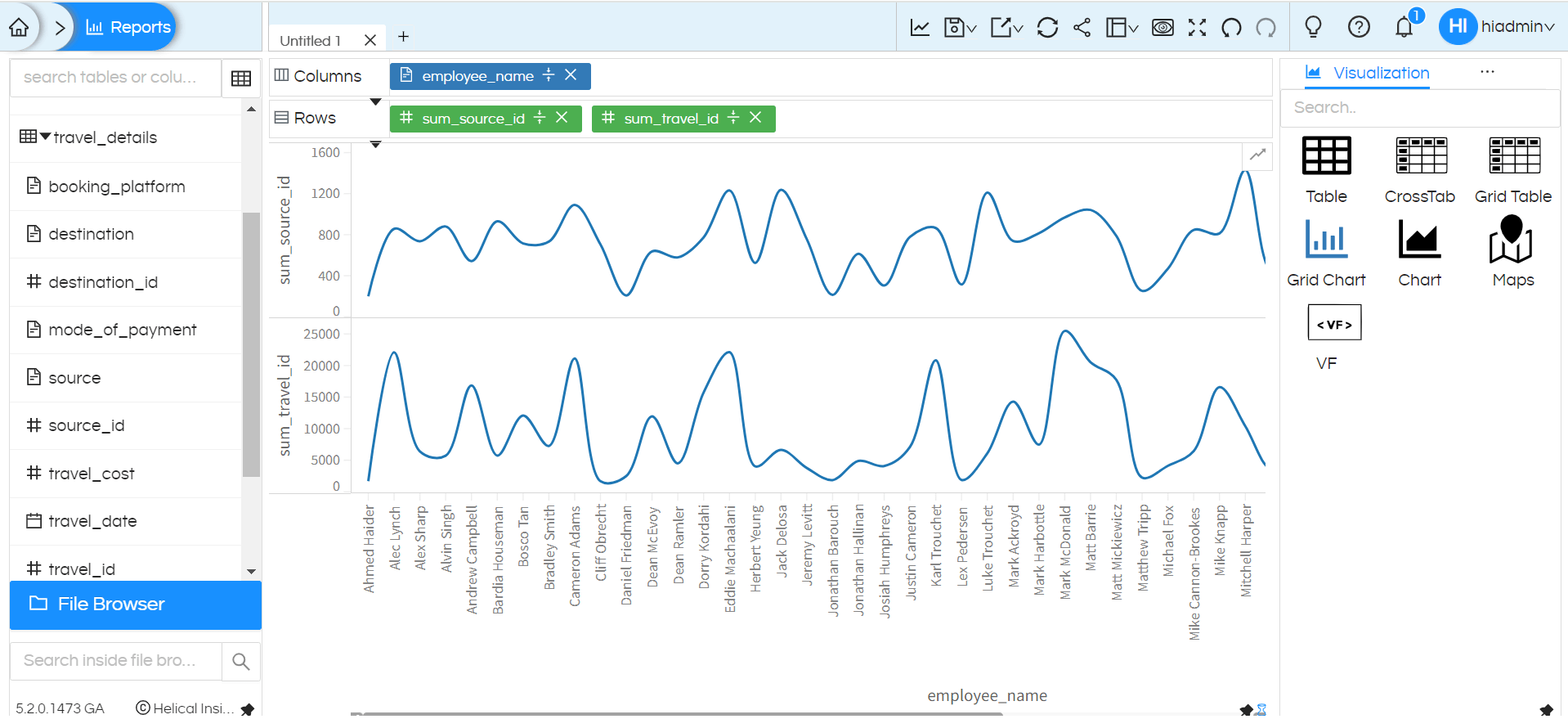
Task: Click the Helical Insight copyright link
Action: click(185, 708)
